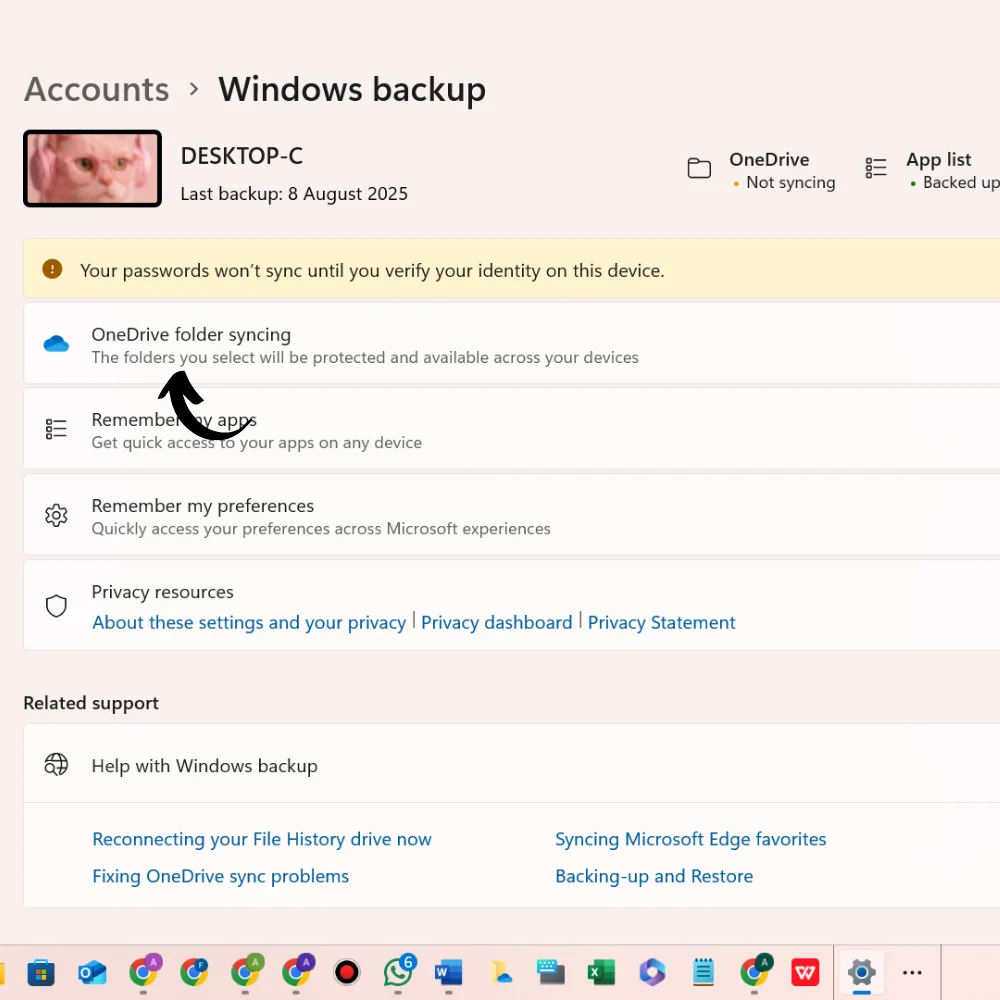Go back to Accounts via breadcrumb
This screenshot has width=1000, height=1000.
pos(97,89)
